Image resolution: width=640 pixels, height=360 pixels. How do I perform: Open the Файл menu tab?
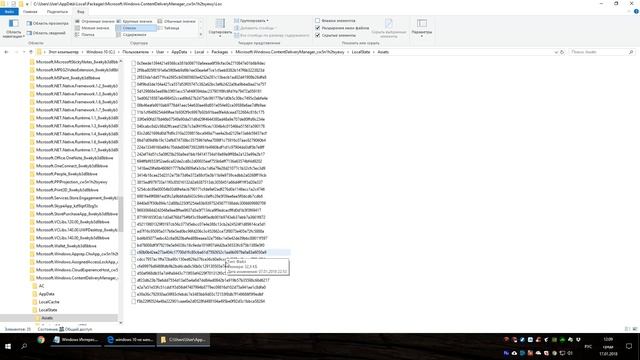9,12
